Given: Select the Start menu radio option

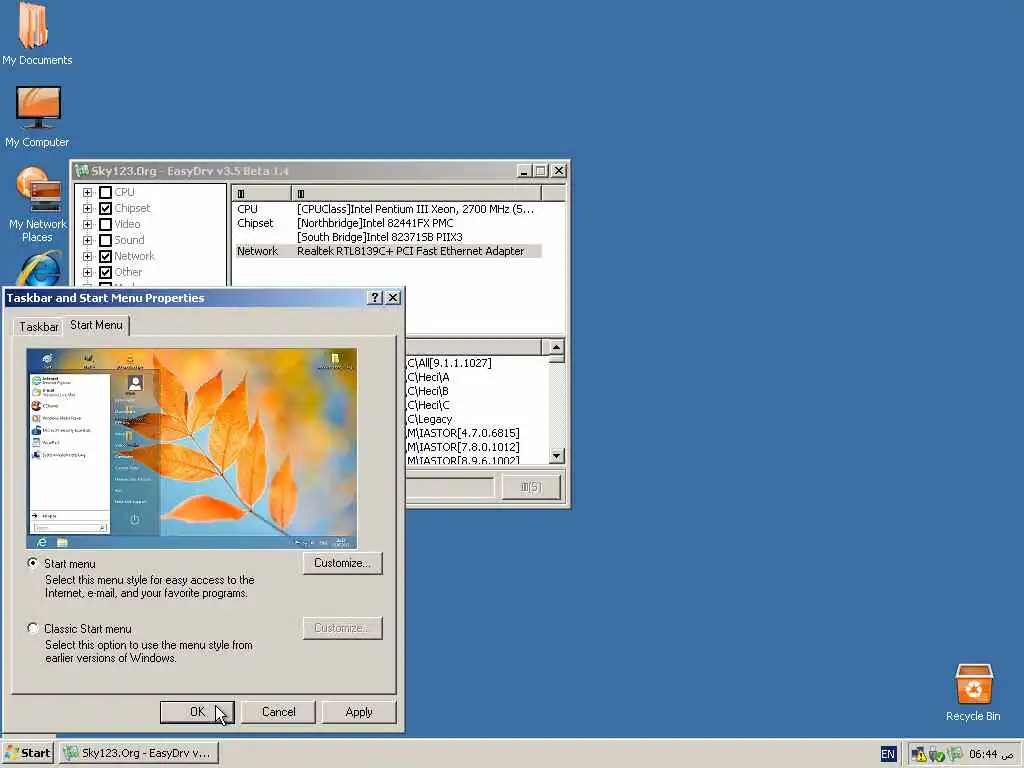Looking at the screenshot, I should [x=33, y=563].
